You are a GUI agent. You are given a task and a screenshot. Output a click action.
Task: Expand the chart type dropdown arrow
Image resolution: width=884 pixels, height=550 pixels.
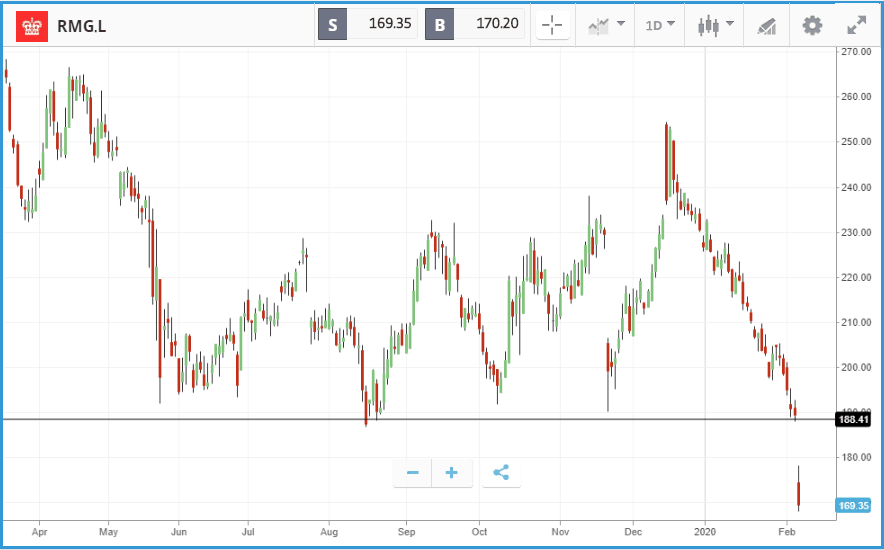730,24
